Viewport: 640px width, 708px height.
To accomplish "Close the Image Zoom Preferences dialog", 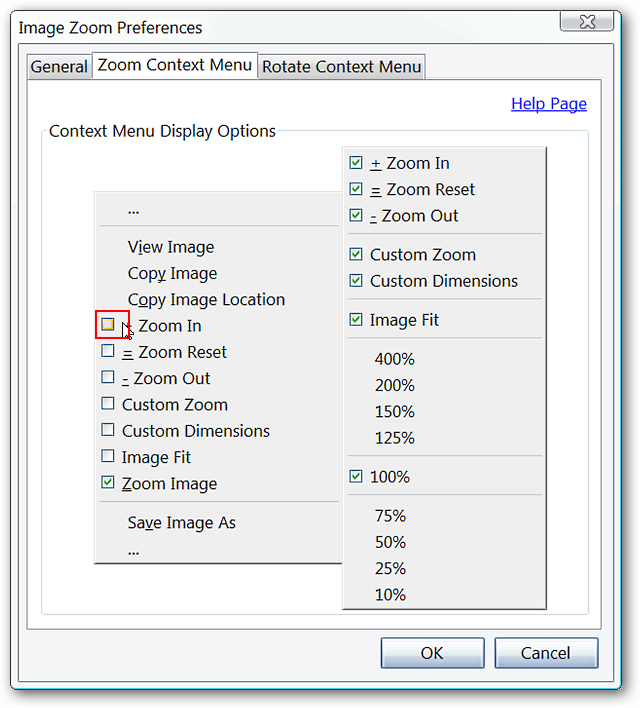I will (587, 21).
